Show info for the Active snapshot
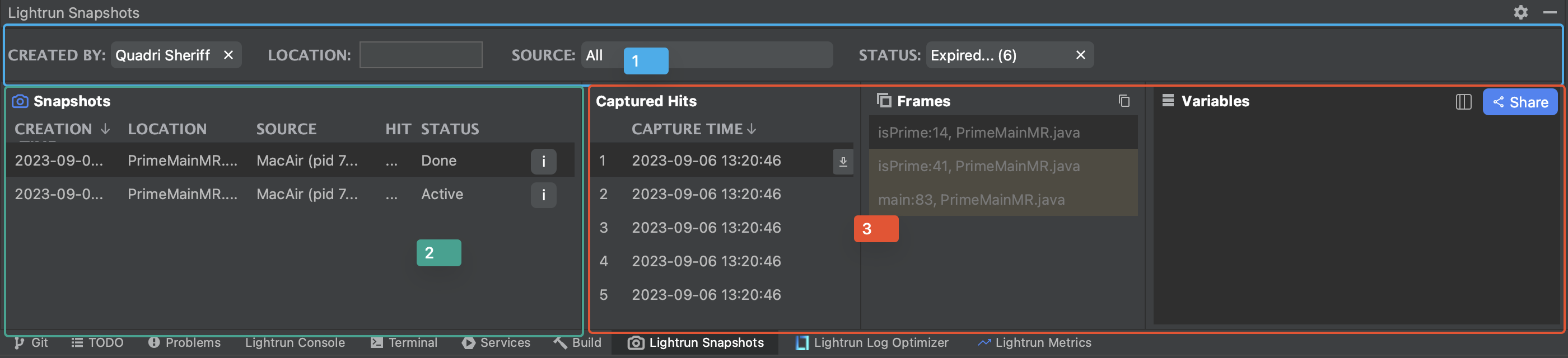1568x358 pixels. coord(543,195)
